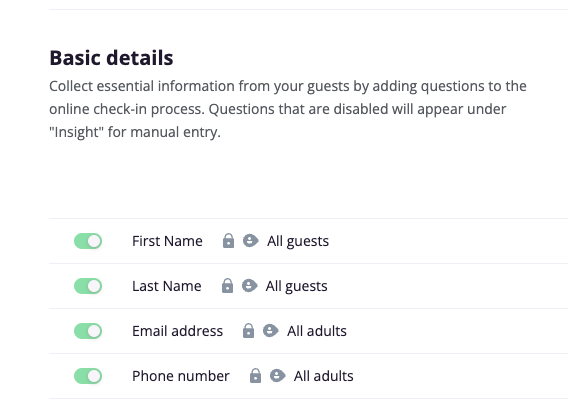Switch off the Phone number toggle

[88, 376]
